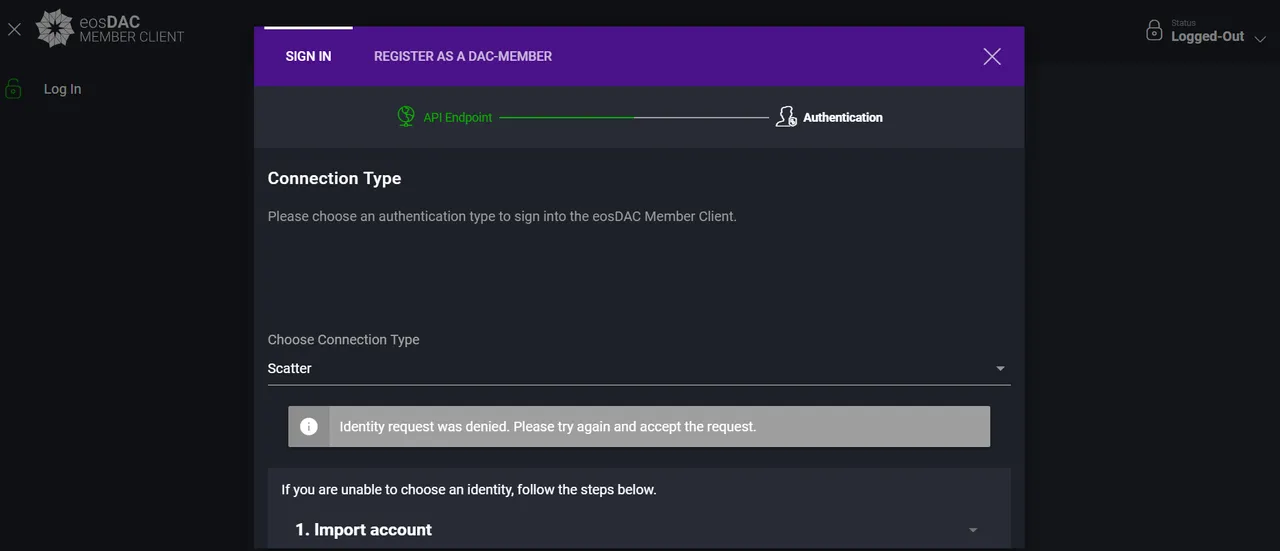Click the status lock icon at top right
1280x551 pixels.
pos(1154,31)
